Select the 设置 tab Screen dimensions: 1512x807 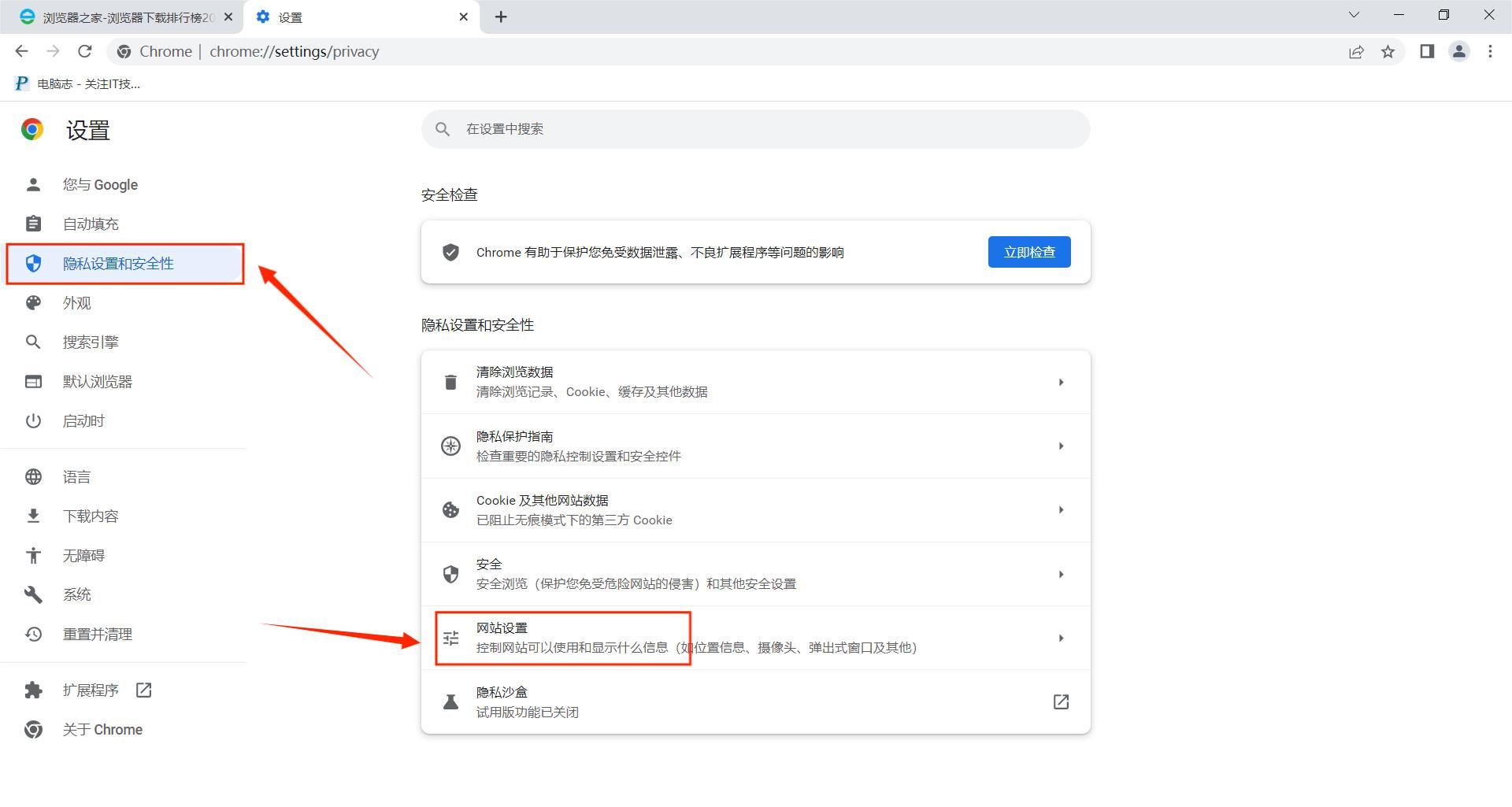coord(362,17)
